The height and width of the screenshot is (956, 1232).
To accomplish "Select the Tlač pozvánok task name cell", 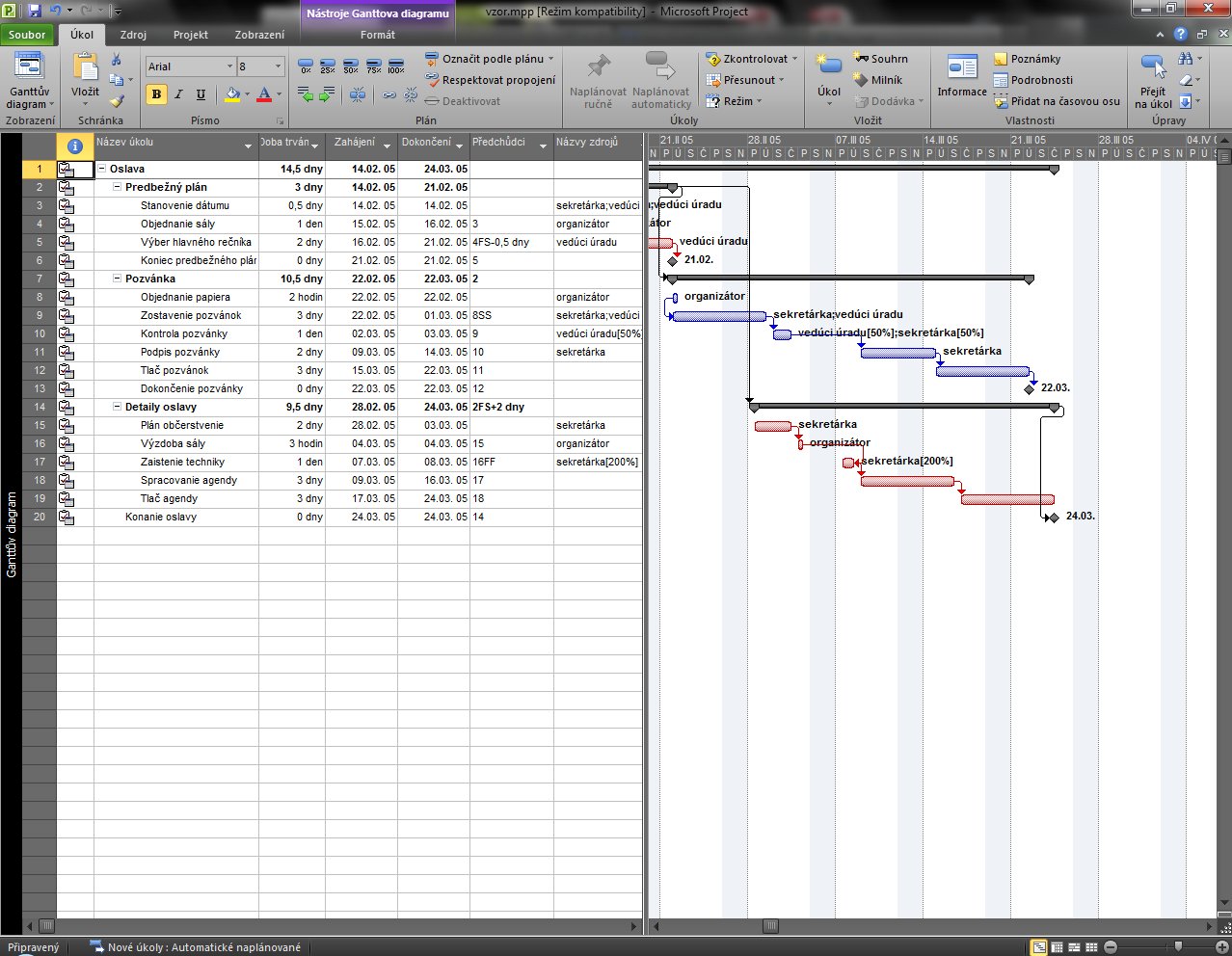I will pyautogui.click(x=176, y=371).
